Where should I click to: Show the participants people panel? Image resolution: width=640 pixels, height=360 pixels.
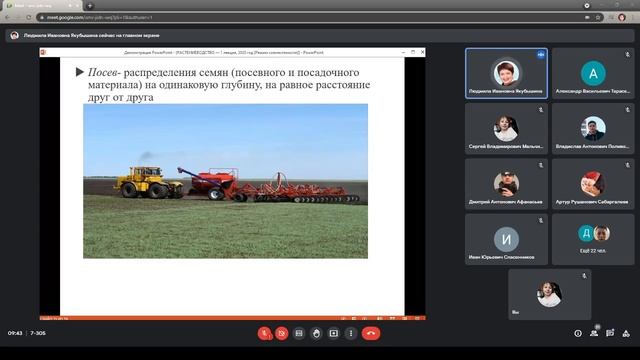tap(594, 333)
